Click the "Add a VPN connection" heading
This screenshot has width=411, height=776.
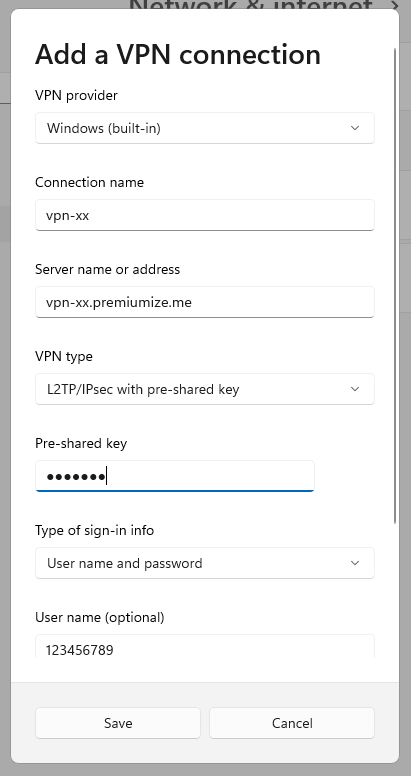(x=178, y=54)
